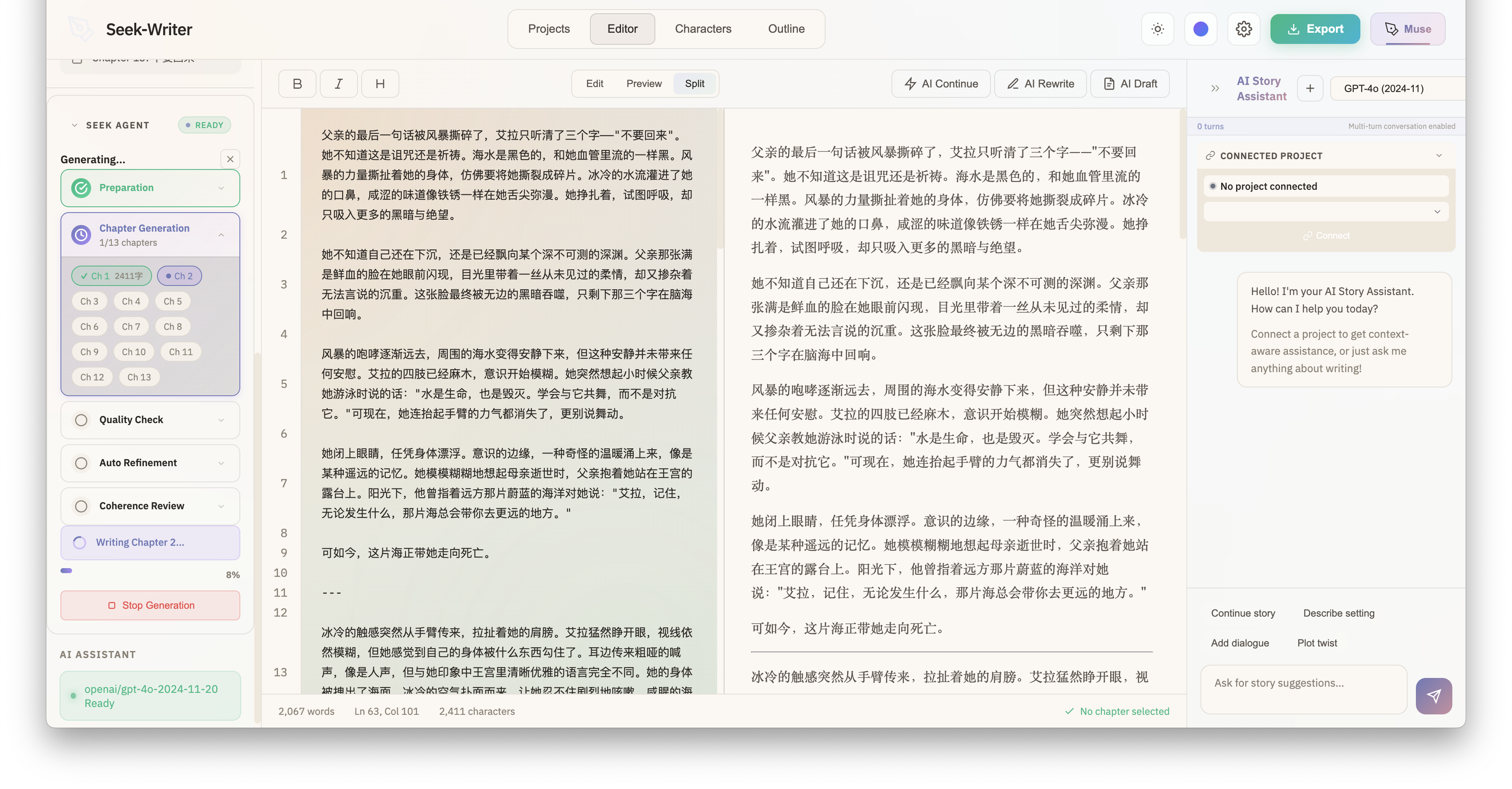1512x789 pixels.
Task: Collapse AI Story Assistant panel arrows
Action: click(x=1215, y=89)
